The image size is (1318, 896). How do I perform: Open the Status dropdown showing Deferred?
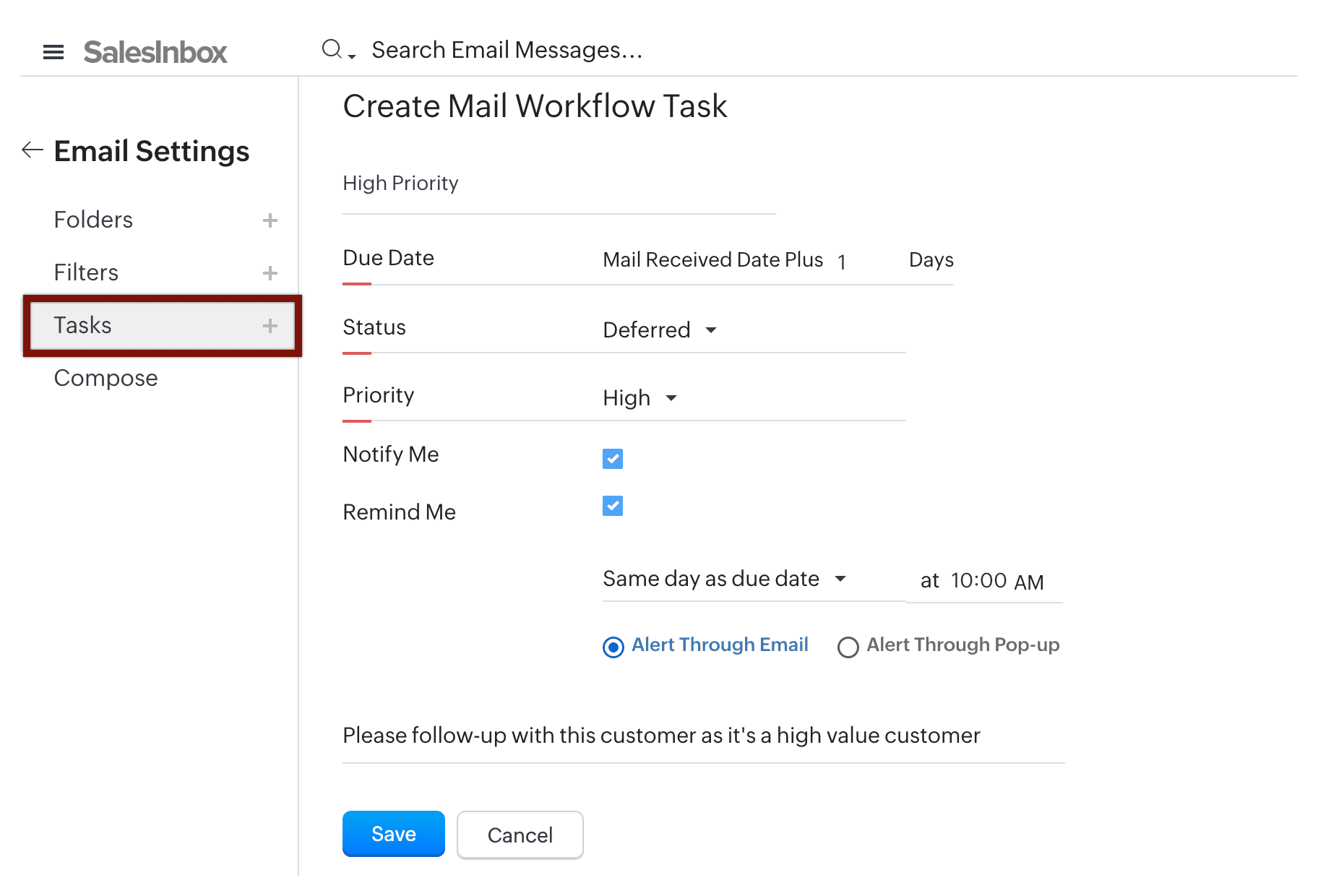(660, 330)
